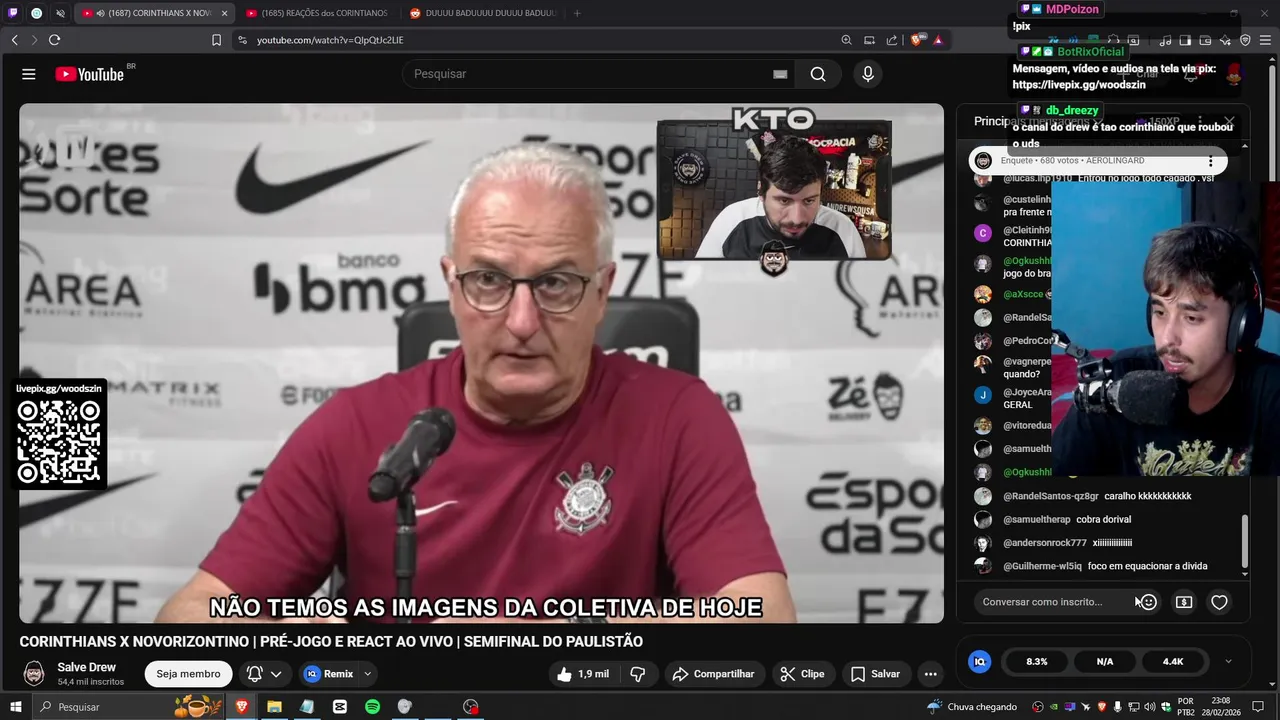Viewport: 1280px width, 720px height.
Task: Open File Explorer from the taskbar
Action: [x=274, y=707]
